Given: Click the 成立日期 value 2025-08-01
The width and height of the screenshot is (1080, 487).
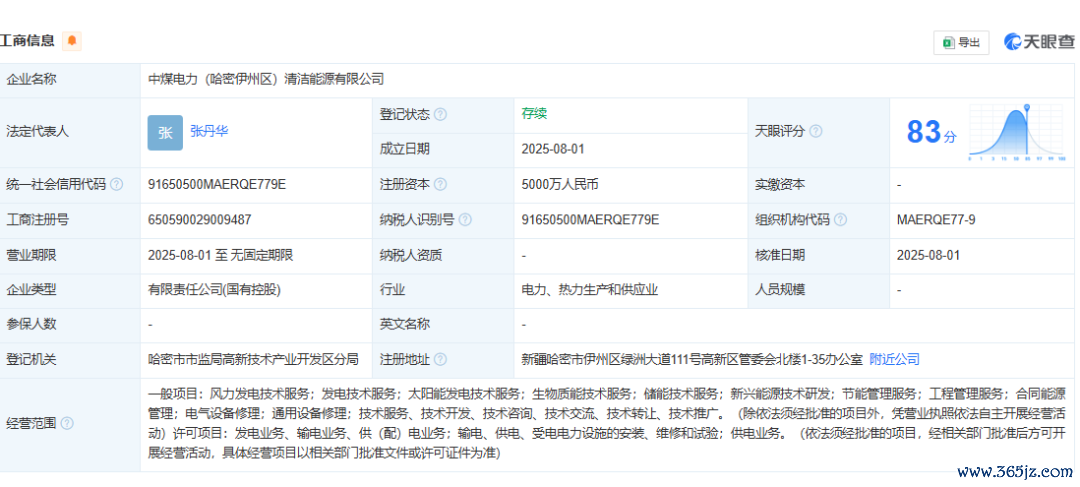Looking at the screenshot, I should coord(553,149).
